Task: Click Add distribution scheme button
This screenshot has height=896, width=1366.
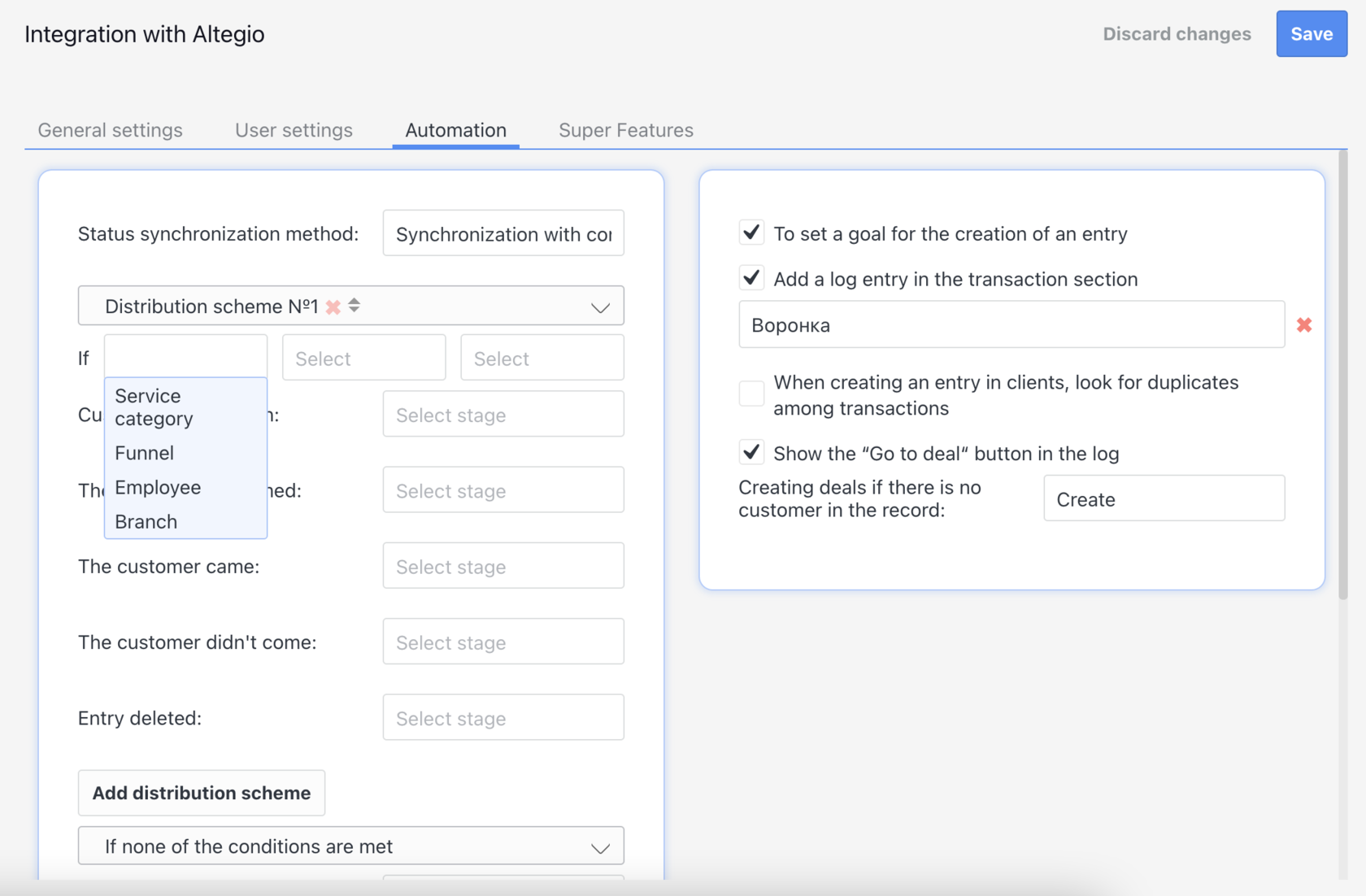Action: point(202,793)
